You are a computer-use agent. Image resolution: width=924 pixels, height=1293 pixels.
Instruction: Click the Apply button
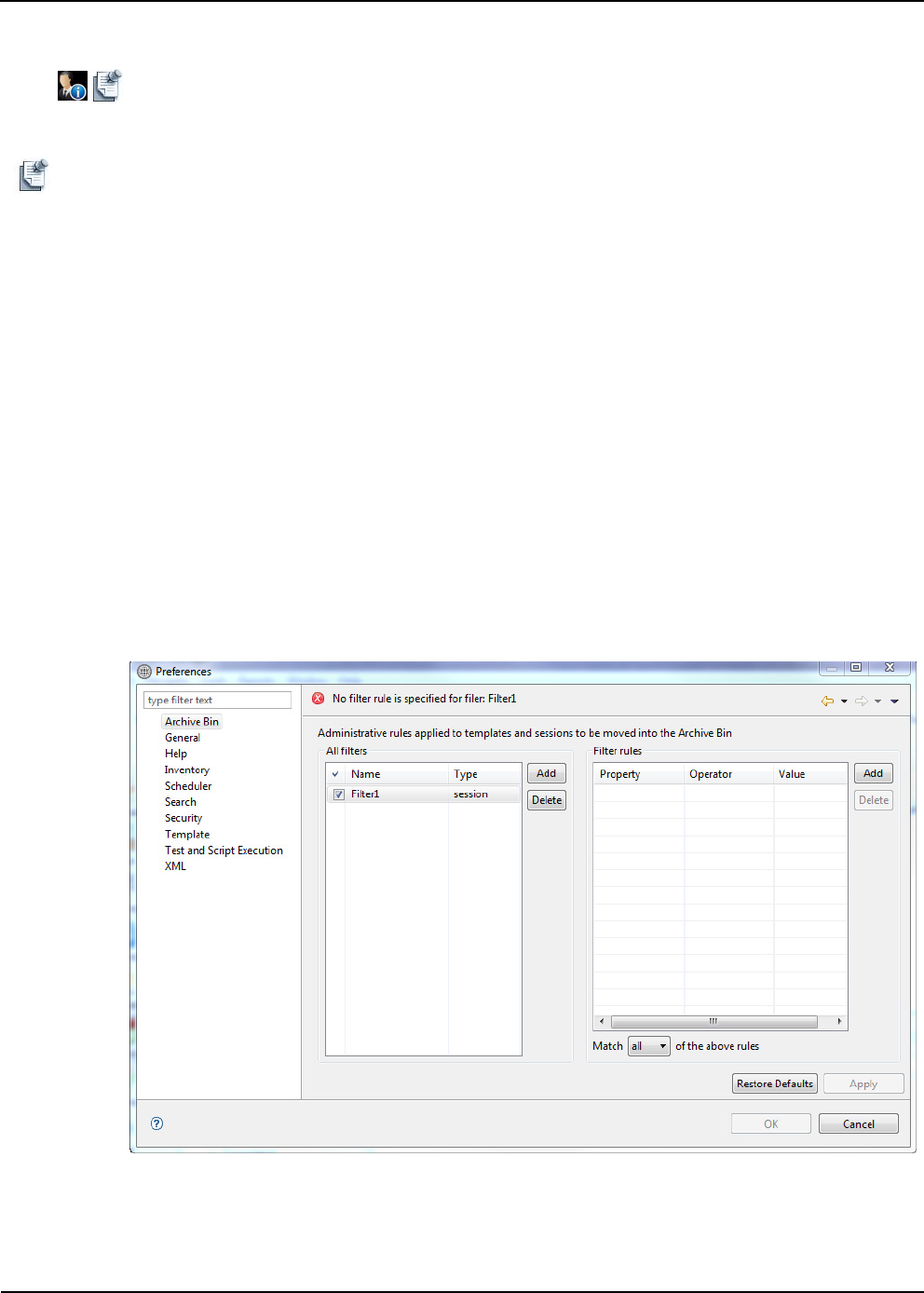pyautogui.click(x=863, y=1083)
